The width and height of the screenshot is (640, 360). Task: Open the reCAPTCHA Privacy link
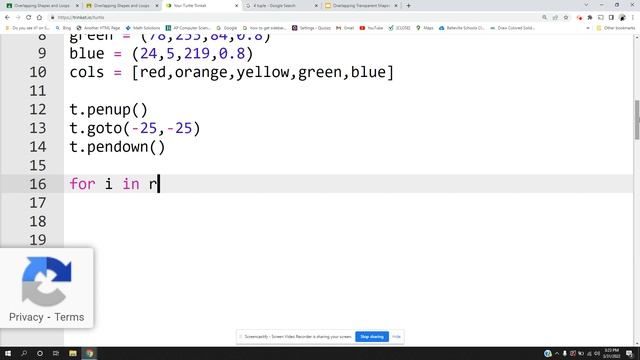(26, 317)
